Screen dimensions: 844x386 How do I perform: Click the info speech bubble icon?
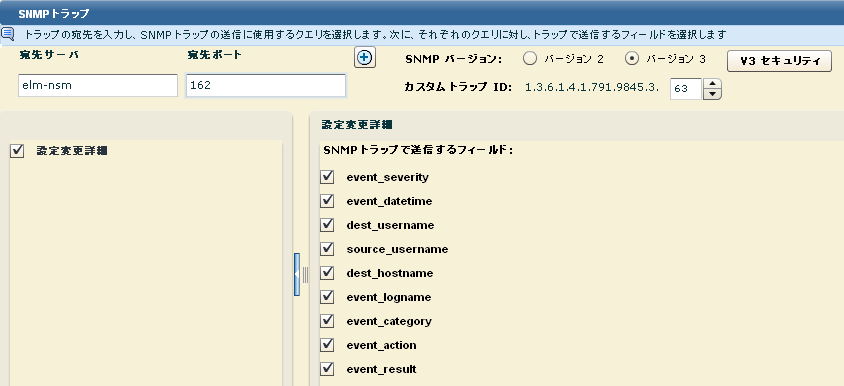(x=8, y=34)
